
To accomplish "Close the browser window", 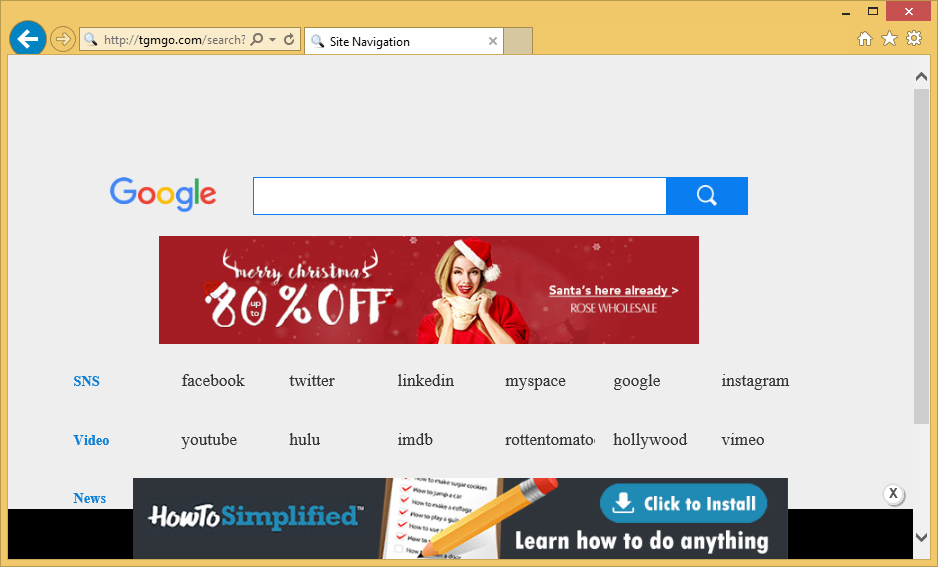I will pyautogui.click(x=909, y=11).
